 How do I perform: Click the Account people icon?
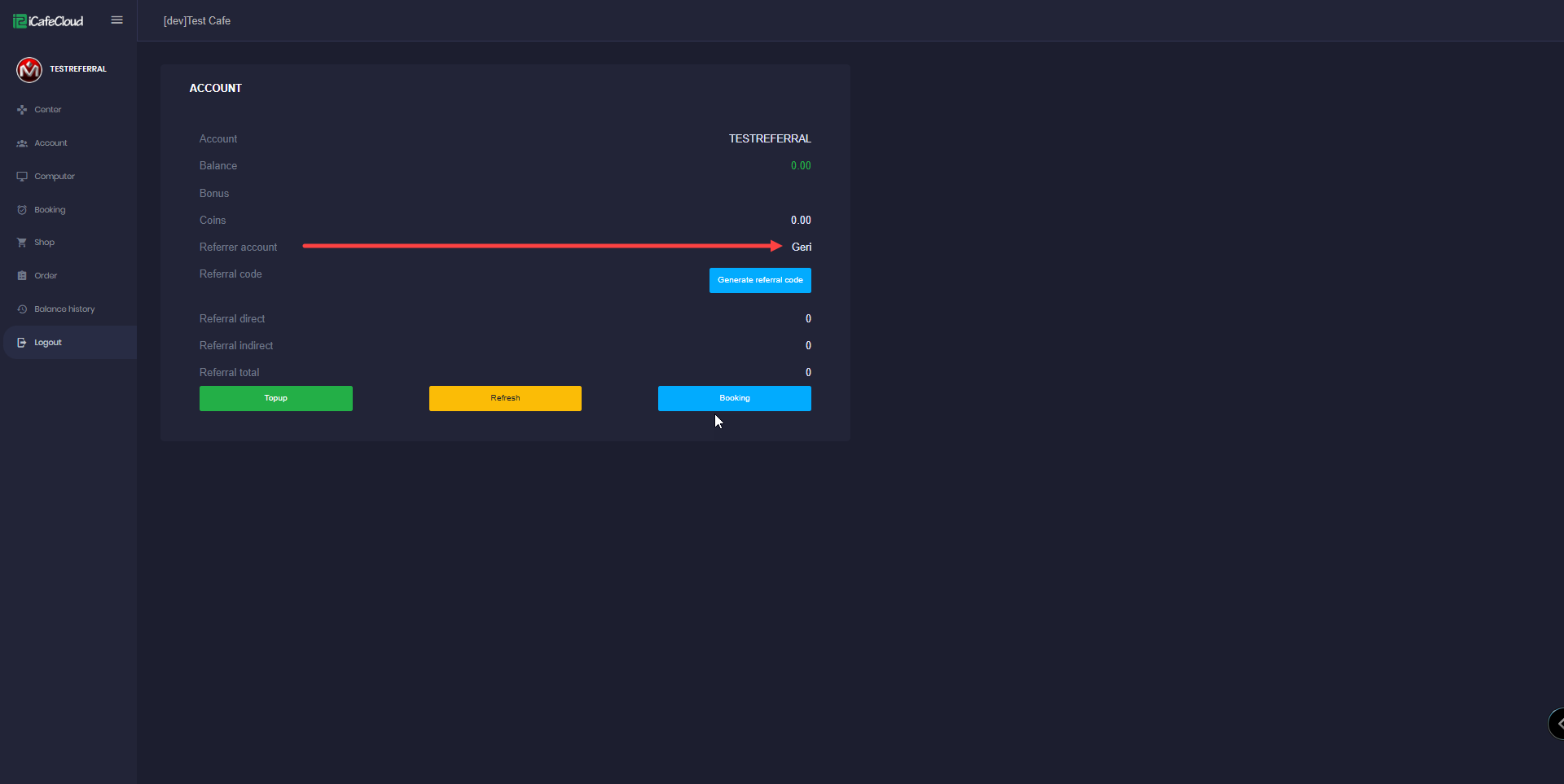click(22, 143)
